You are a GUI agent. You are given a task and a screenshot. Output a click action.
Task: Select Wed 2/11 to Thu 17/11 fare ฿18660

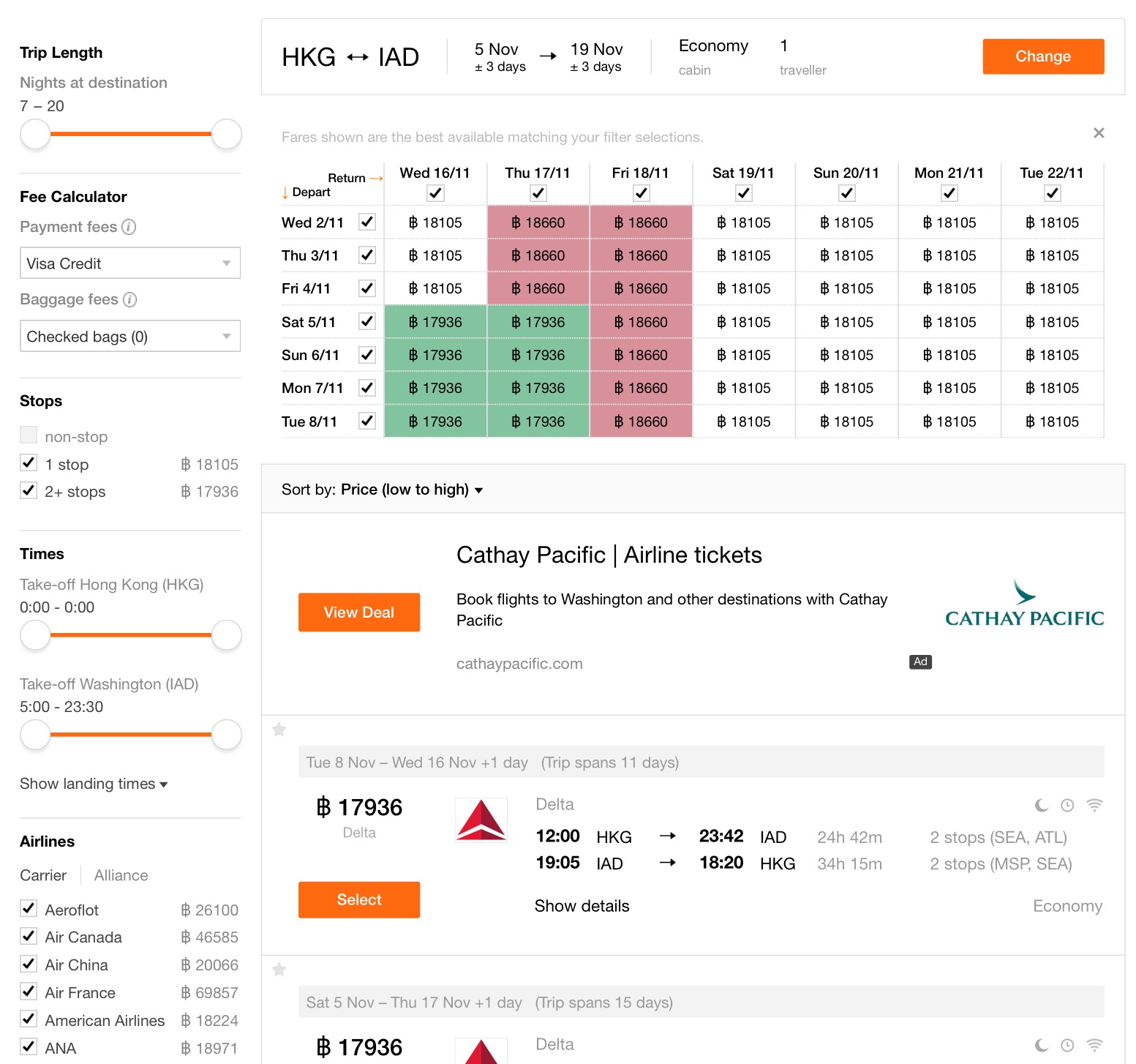point(538,222)
